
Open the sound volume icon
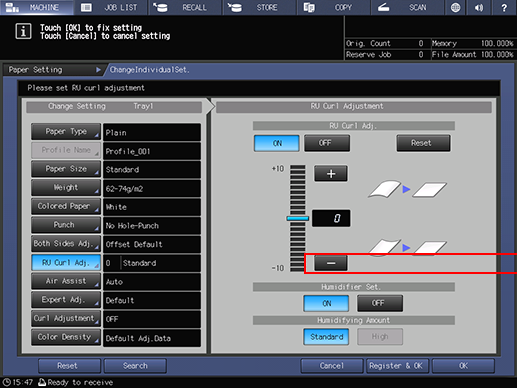[x=479, y=7]
